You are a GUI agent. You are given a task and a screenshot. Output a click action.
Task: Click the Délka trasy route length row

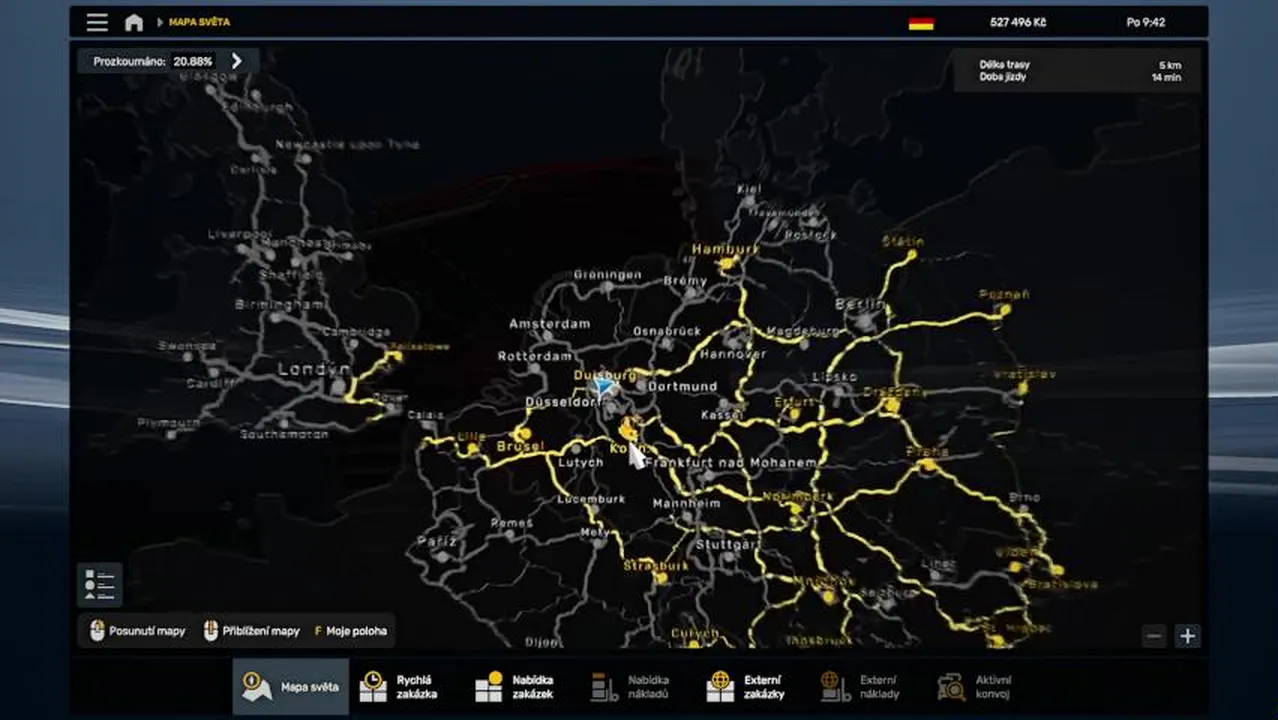tap(1080, 65)
